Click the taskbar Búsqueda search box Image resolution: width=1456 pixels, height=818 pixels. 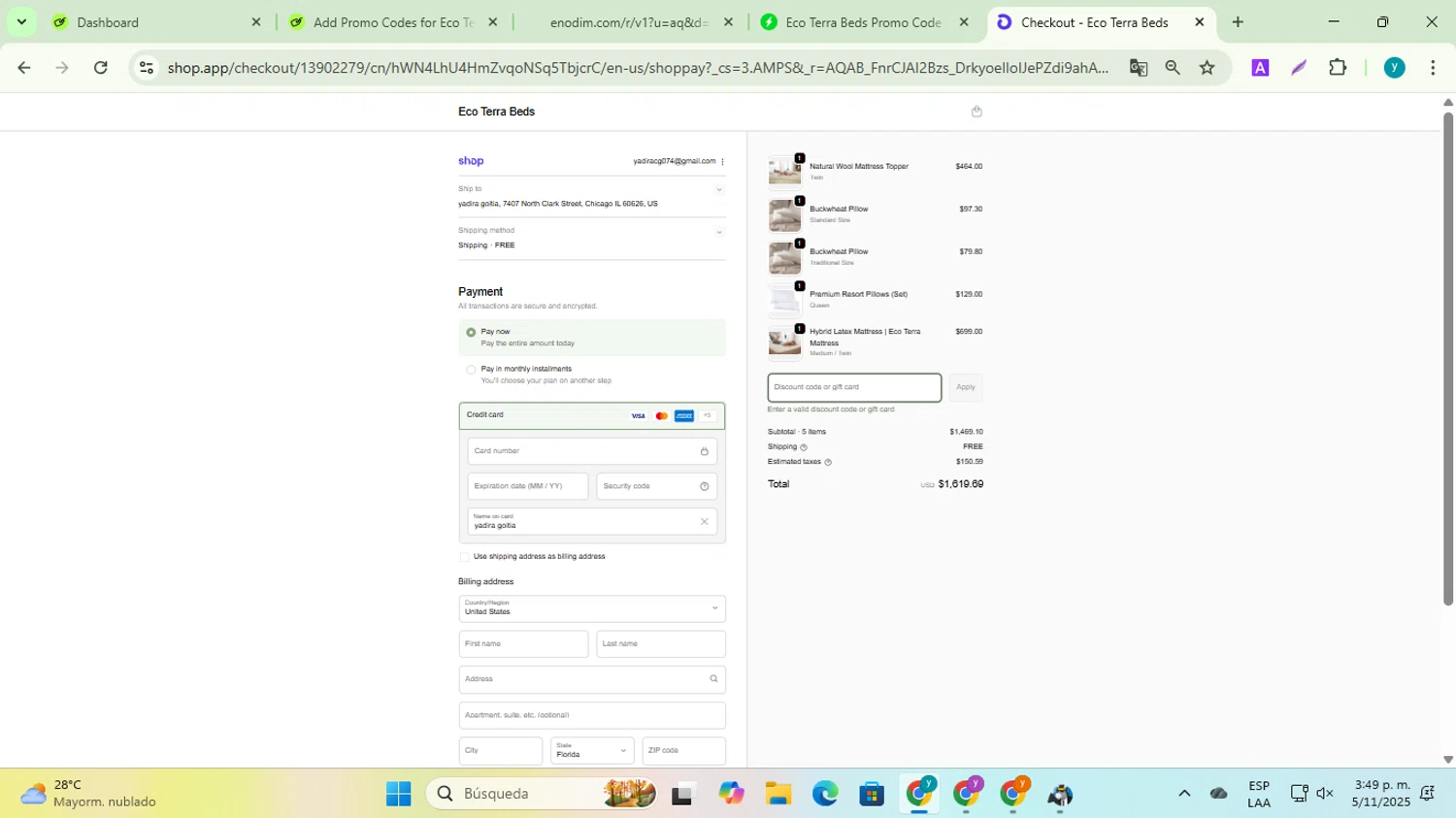coord(542,794)
